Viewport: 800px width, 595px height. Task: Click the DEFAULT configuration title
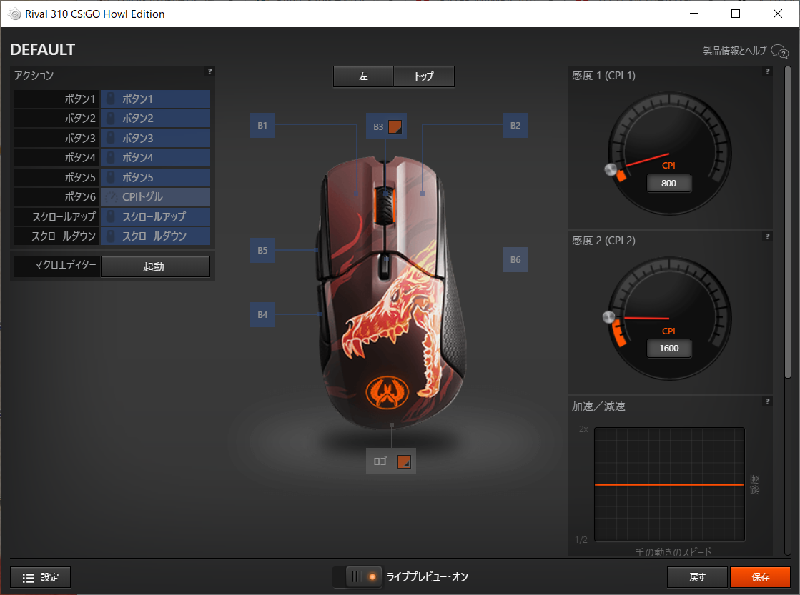tap(42, 50)
